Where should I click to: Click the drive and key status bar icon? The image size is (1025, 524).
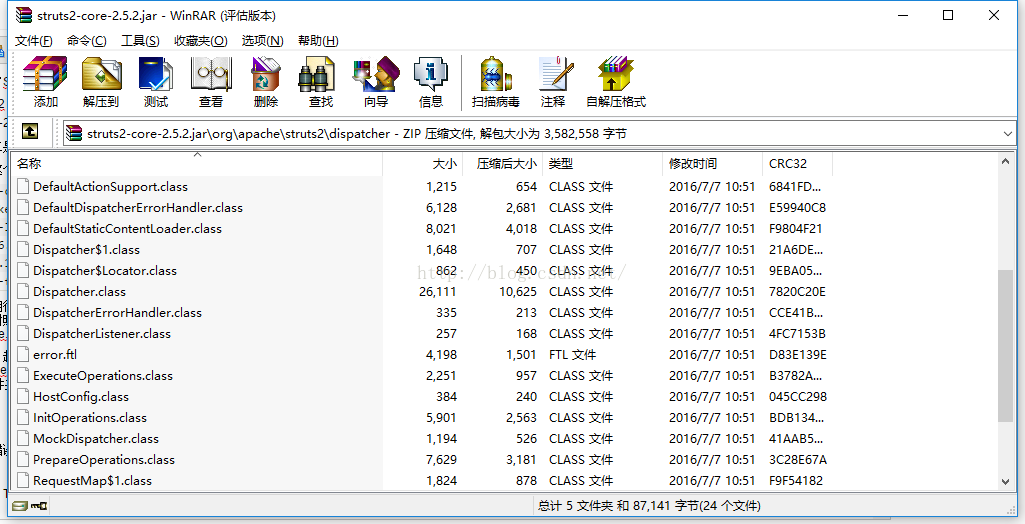(29, 506)
